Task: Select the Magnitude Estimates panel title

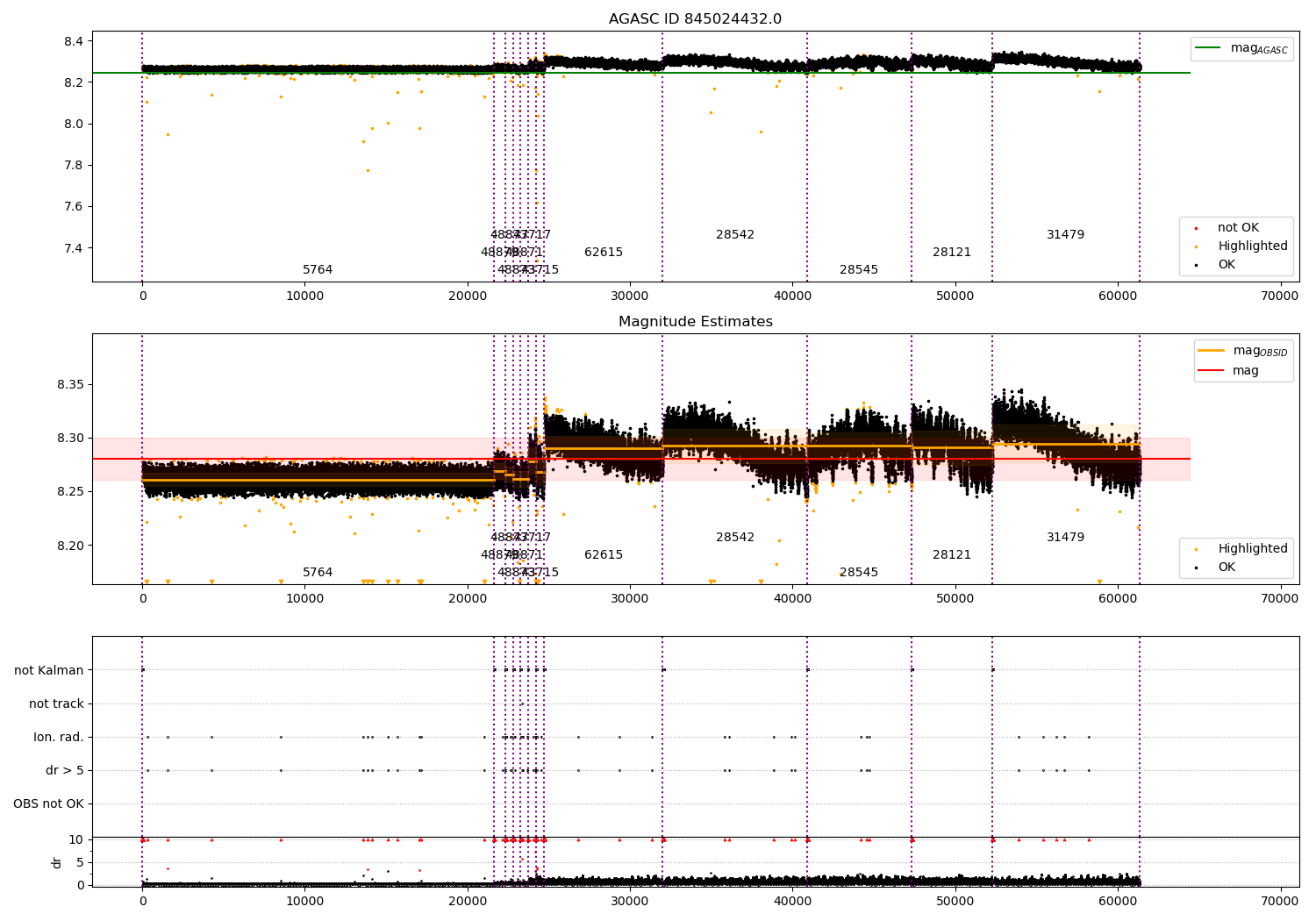Action: coord(696,322)
